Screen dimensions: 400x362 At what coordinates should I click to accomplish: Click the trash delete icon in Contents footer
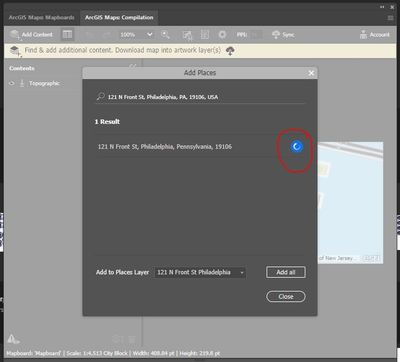pos(132,339)
